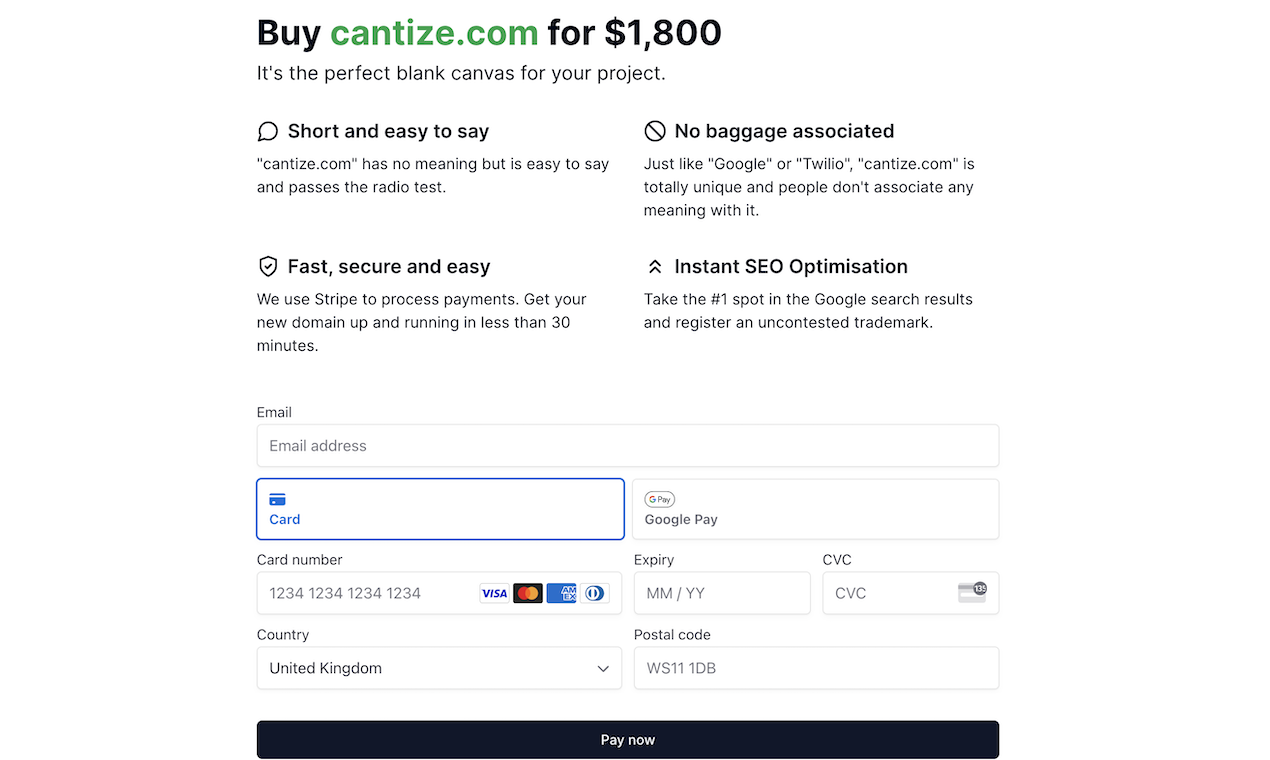Click the prohibited circle icon beside No baggage associated
Screen dimensions: 1270x760
pyautogui.click(x=655, y=131)
